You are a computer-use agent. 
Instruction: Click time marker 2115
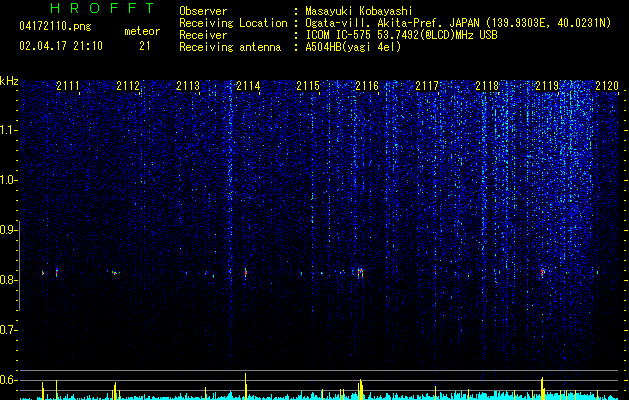pyautogui.click(x=308, y=85)
